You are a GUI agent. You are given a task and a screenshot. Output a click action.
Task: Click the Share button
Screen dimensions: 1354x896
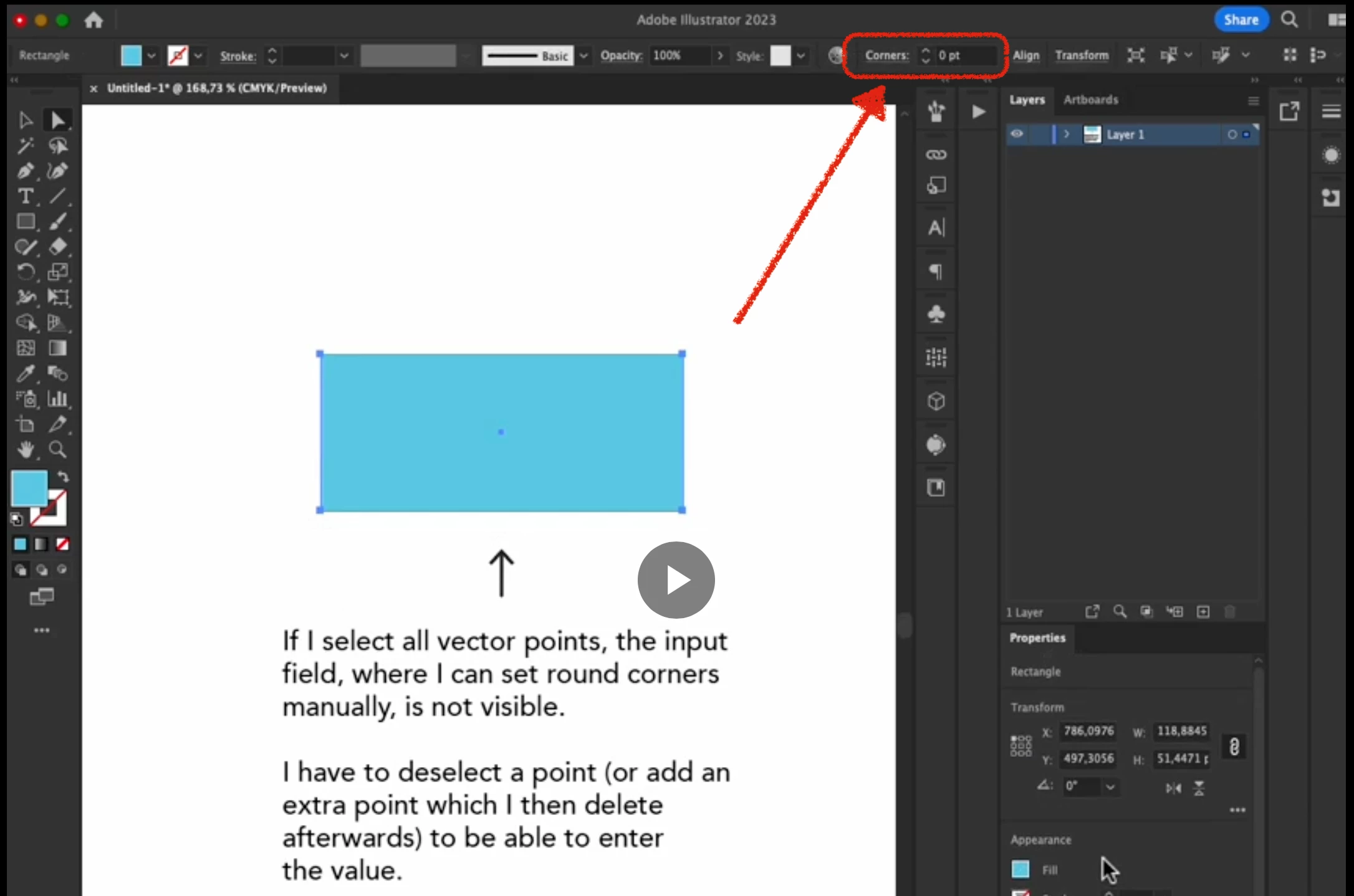pos(1241,20)
